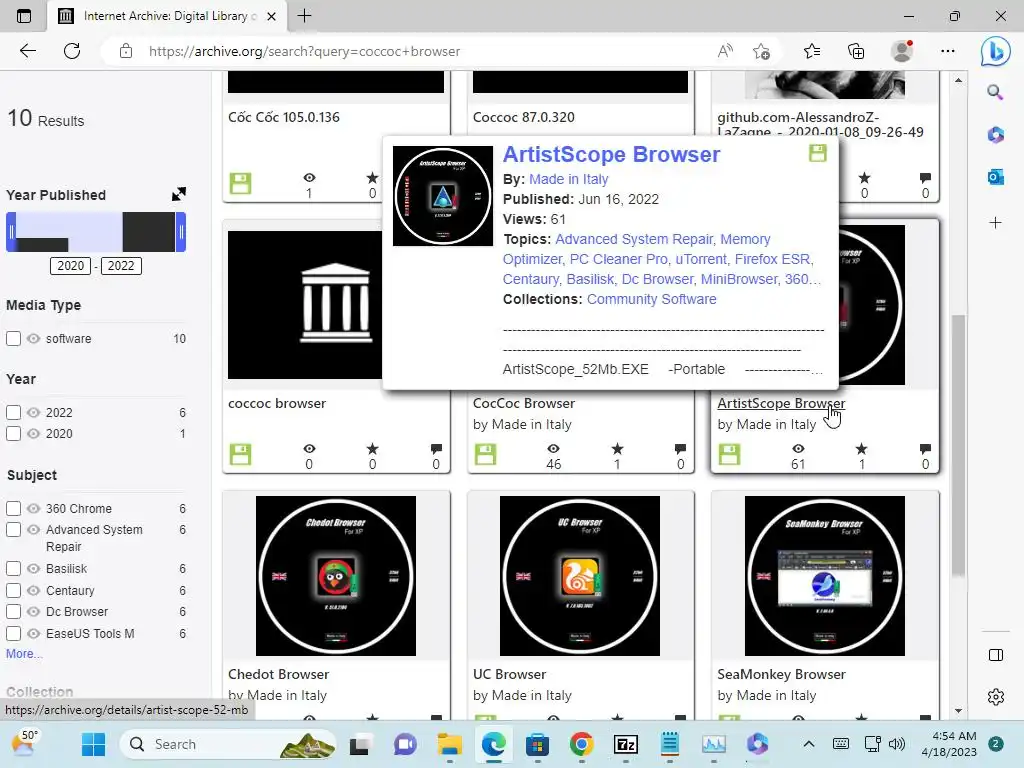
Task: Expand More subject filters
Action: pos(24,654)
